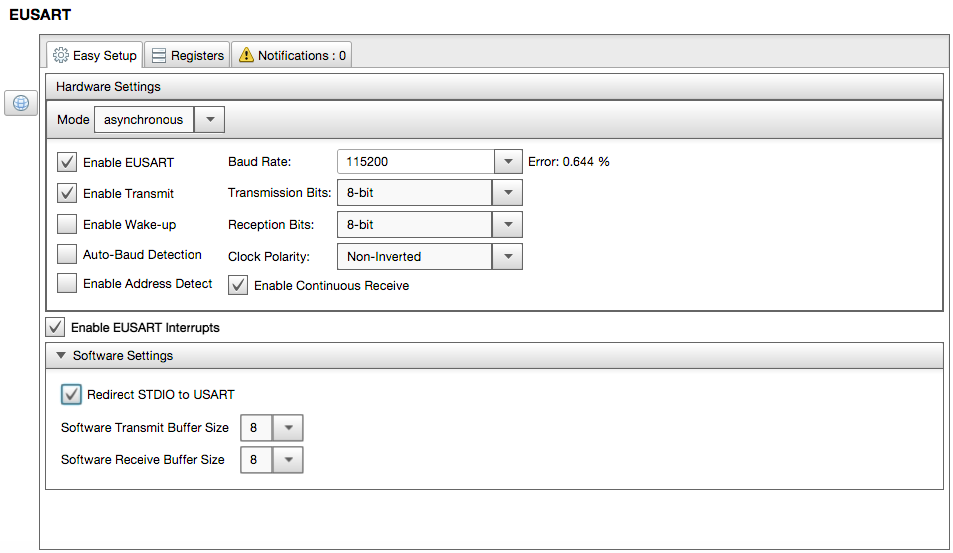Open the Mode asynchronous dropdown
The image size is (953, 553).
(209, 120)
